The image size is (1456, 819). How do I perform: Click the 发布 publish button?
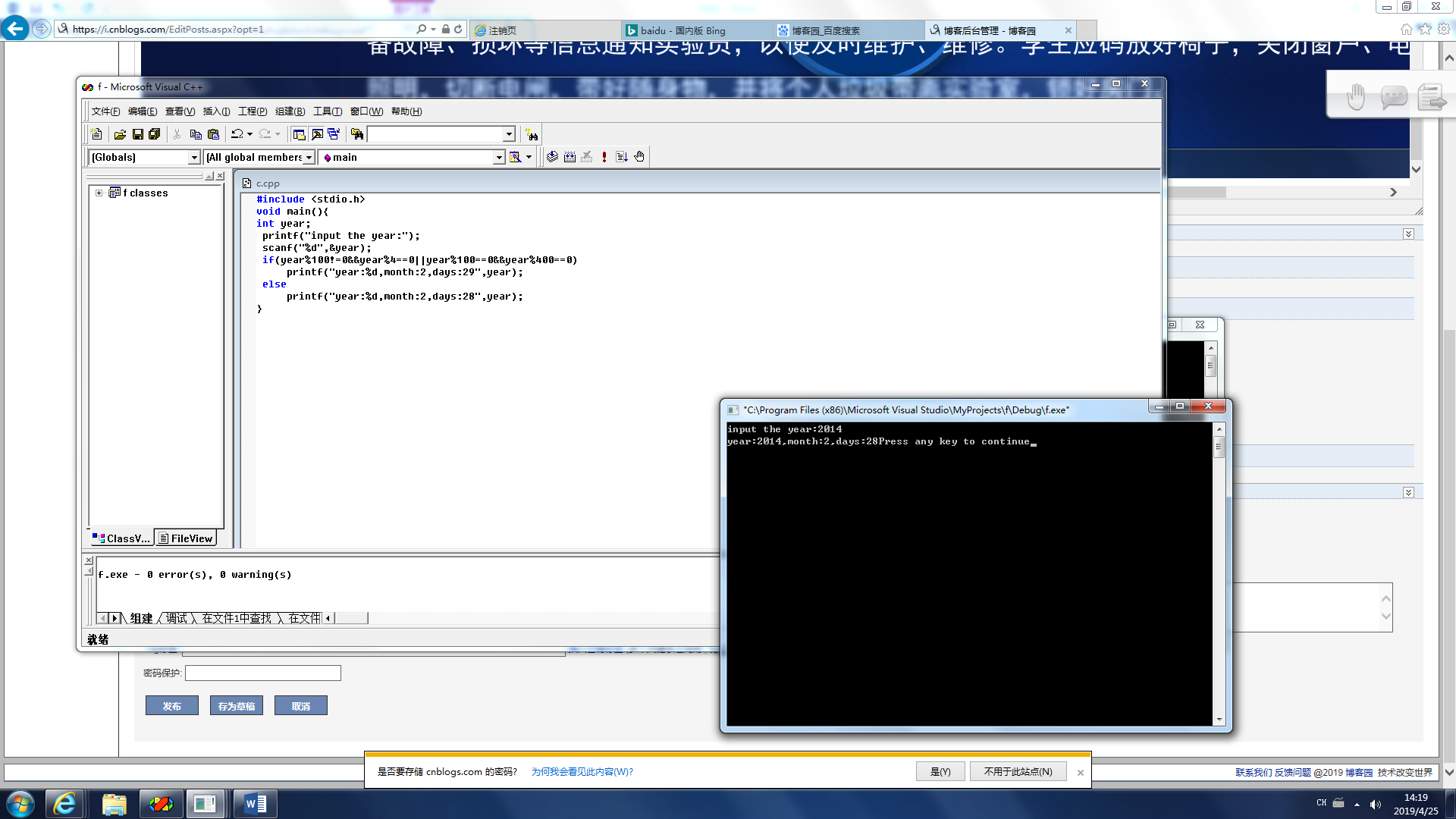(172, 706)
